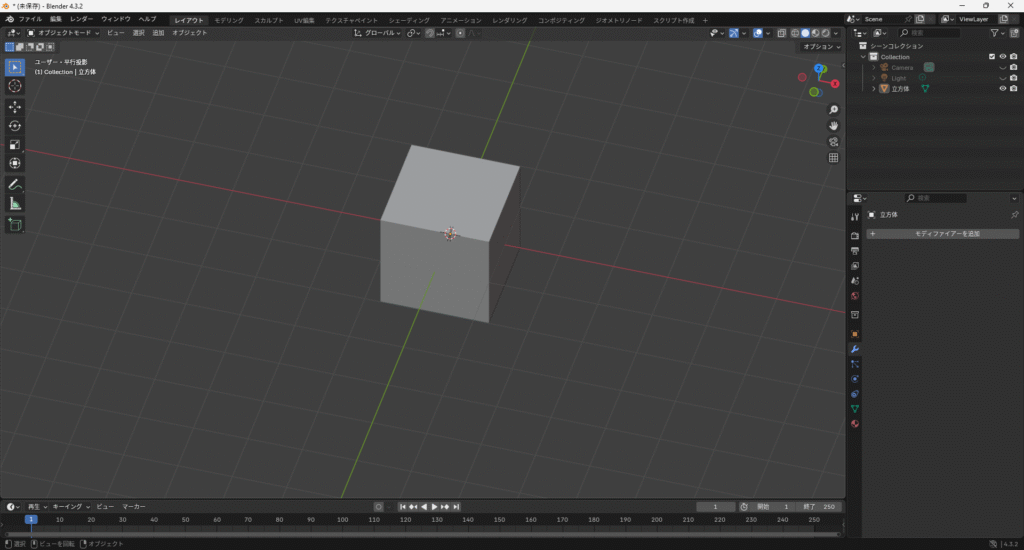This screenshot has height=550, width=1024.
Task: Switch orthographic/perspective grid icon
Action: pos(833,157)
